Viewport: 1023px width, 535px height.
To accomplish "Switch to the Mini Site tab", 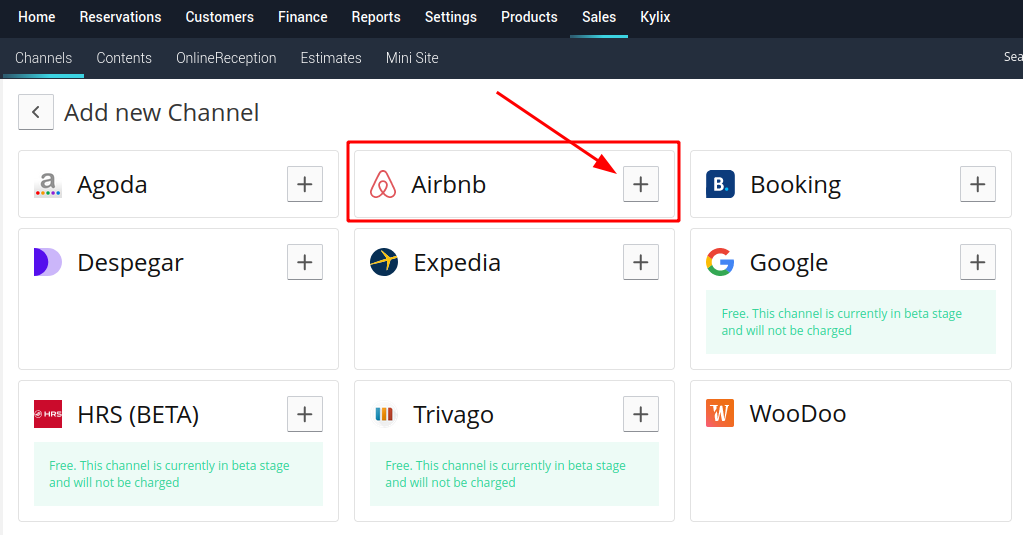I will click(x=412, y=58).
